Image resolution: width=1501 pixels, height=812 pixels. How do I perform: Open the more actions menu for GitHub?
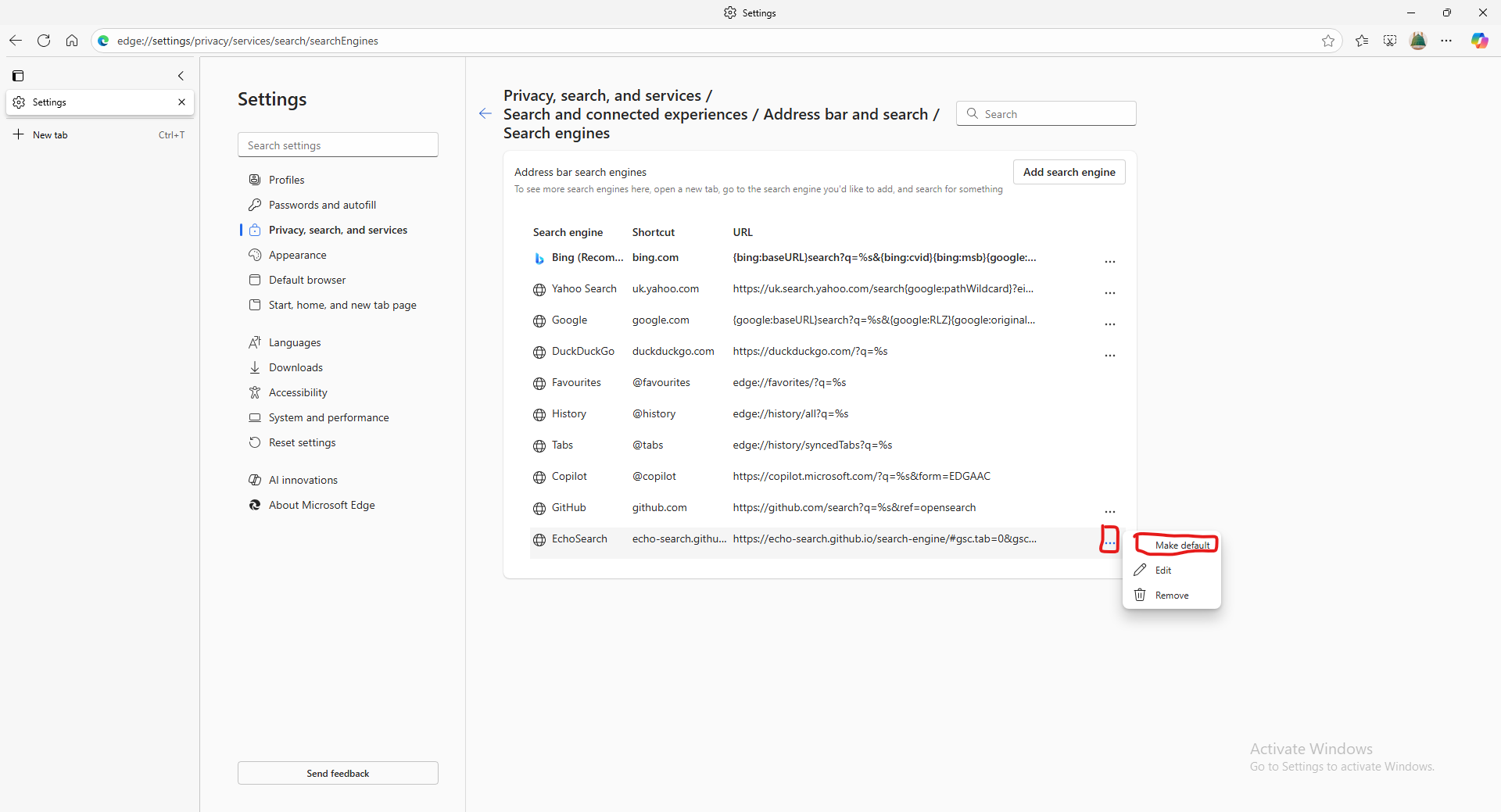pyautogui.click(x=1109, y=512)
